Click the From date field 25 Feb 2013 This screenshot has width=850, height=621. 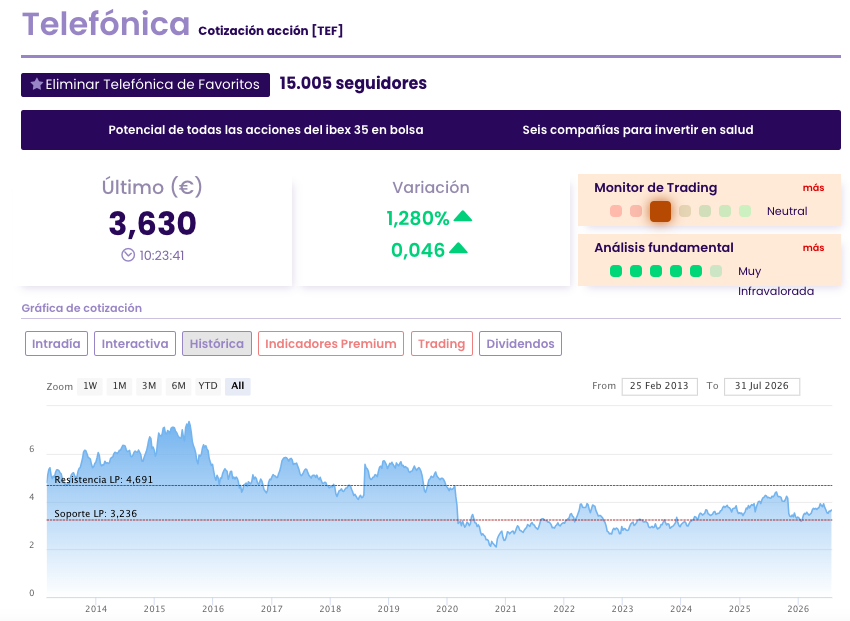click(x=659, y=386)
